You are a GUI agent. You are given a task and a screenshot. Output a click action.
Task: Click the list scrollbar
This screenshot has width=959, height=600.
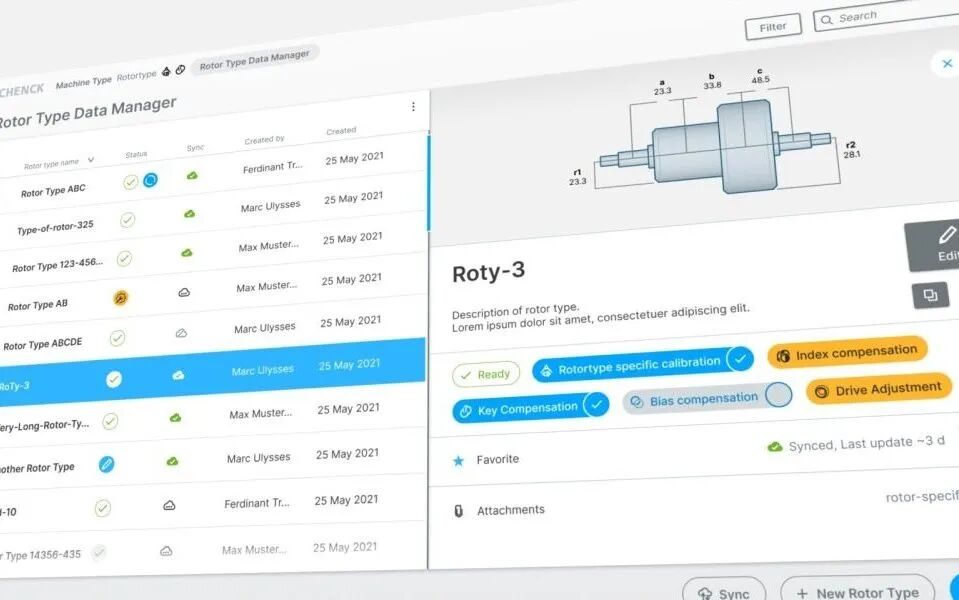coord(428,182)
